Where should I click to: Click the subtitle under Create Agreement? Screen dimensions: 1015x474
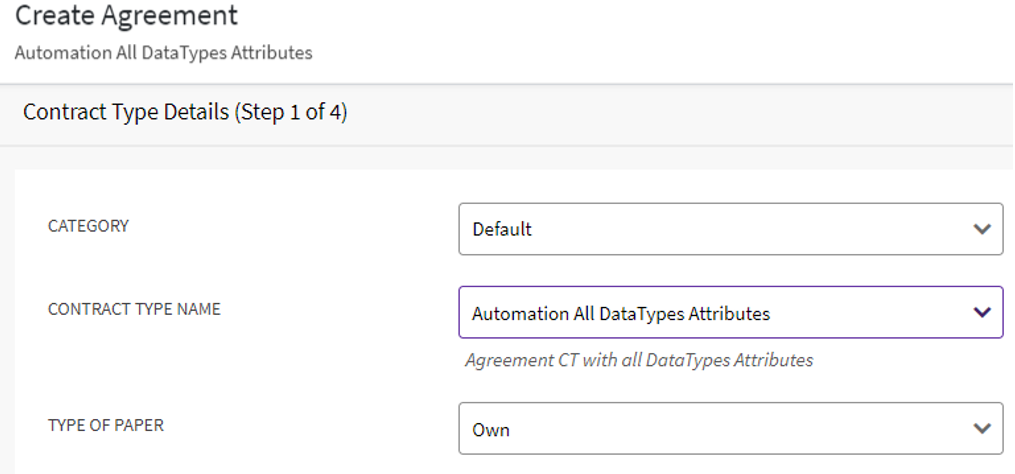point(163,53)
